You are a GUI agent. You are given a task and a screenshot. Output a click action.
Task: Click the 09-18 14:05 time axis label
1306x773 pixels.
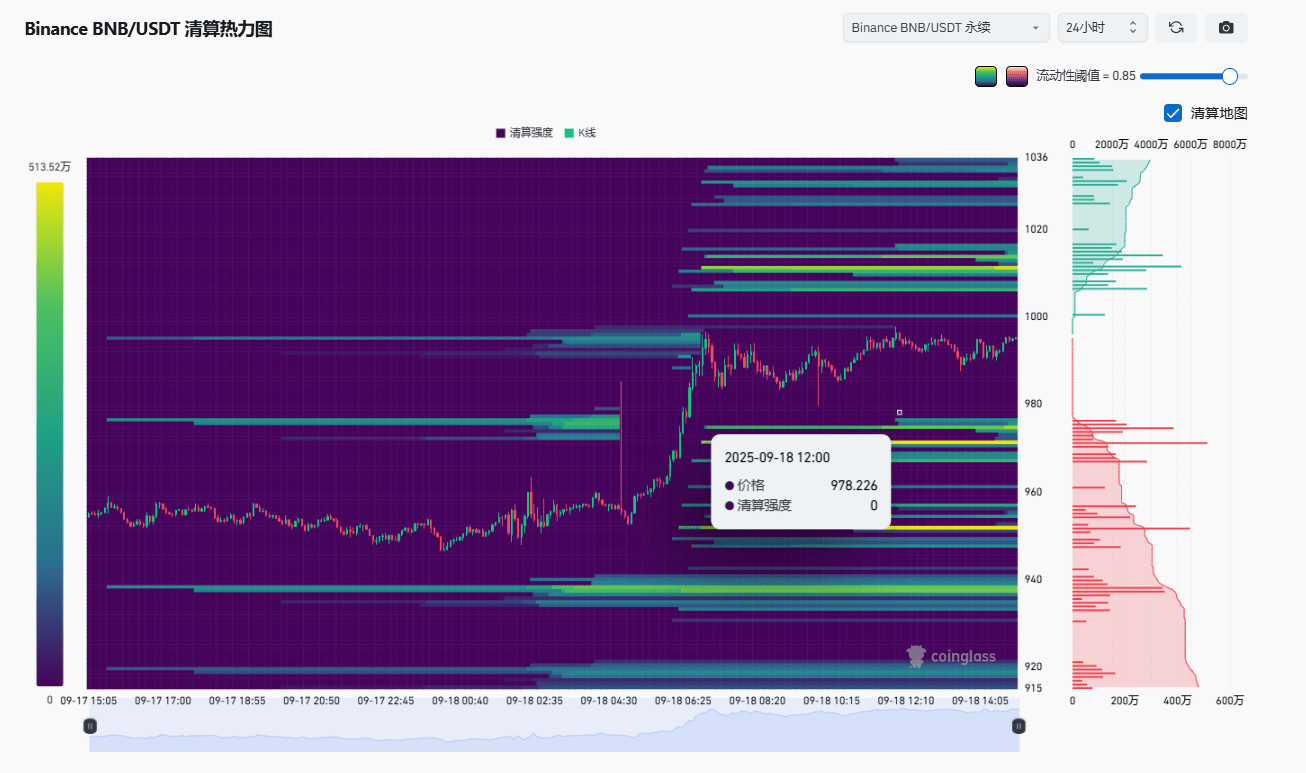(980, 701)
